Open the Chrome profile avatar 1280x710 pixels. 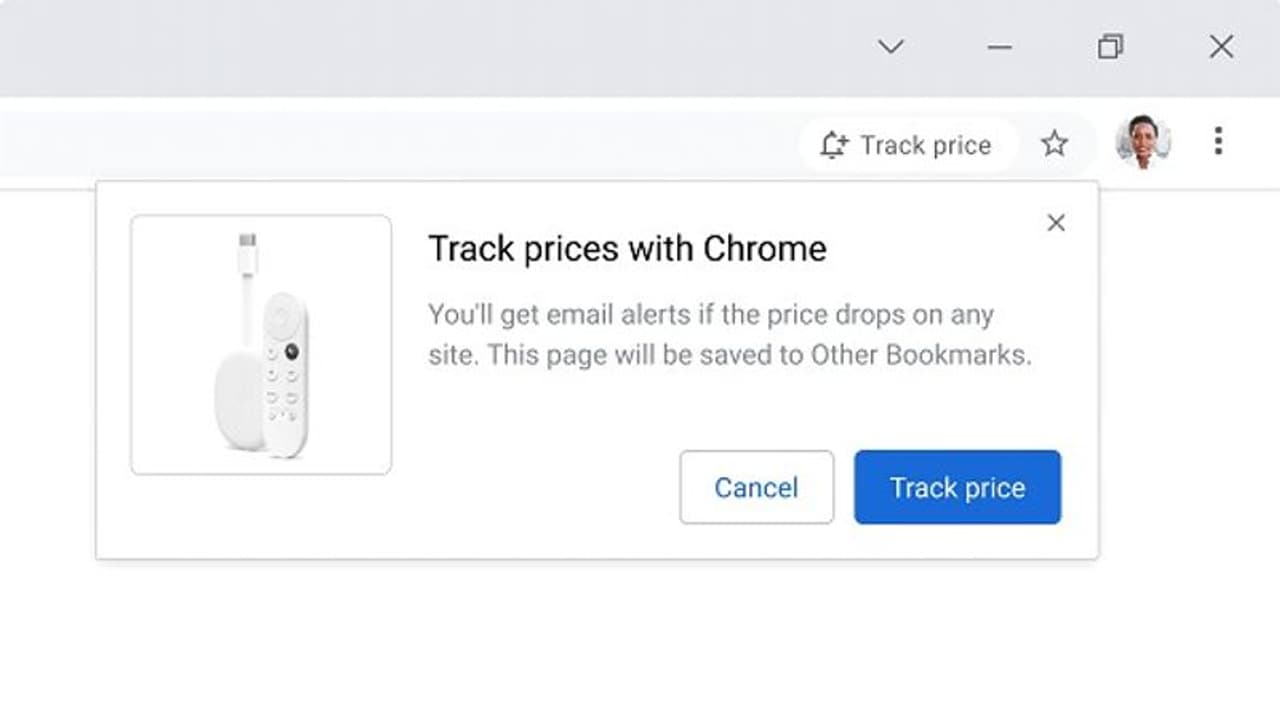pos(1143,142)
